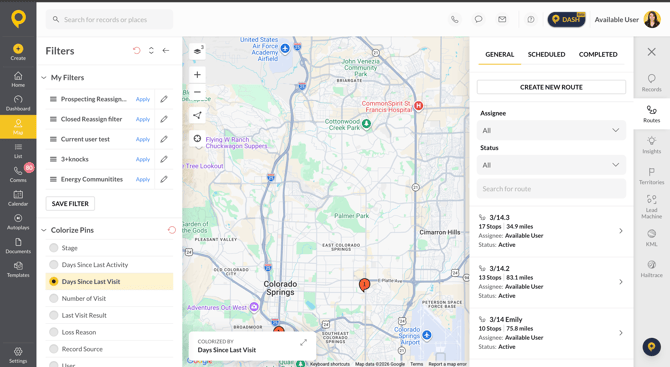Select Days Since Last Visit radio
Viewport: 670px width, 367px height.
coord(53,281)
